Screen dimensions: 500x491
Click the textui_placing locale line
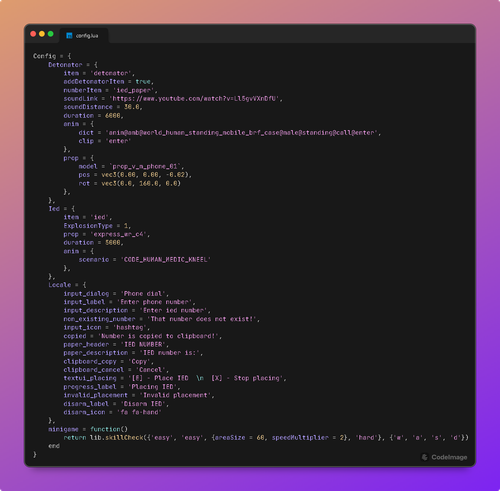(175, 378)
